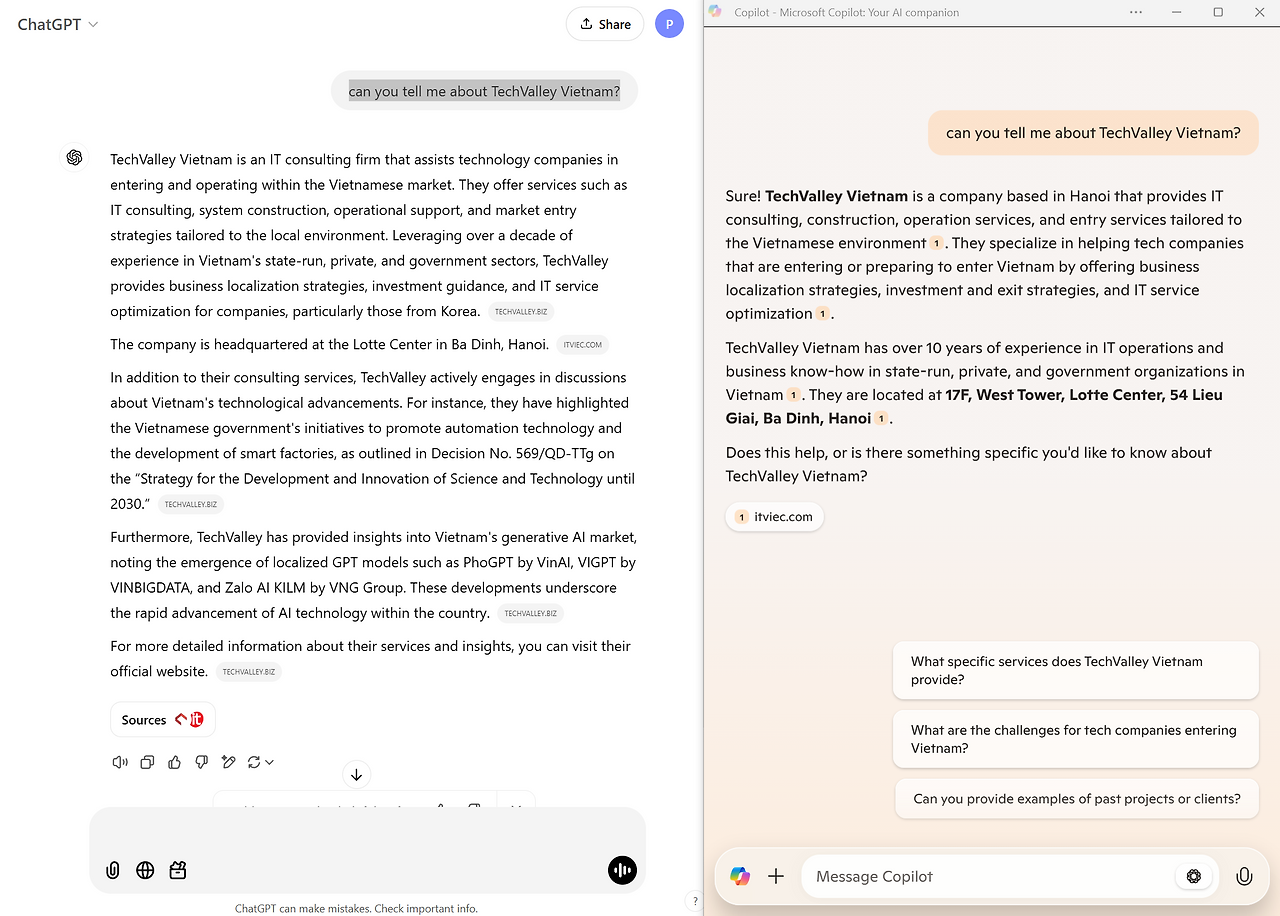Give the ChatGPT response a thumbs up

(x=174, y=762)
